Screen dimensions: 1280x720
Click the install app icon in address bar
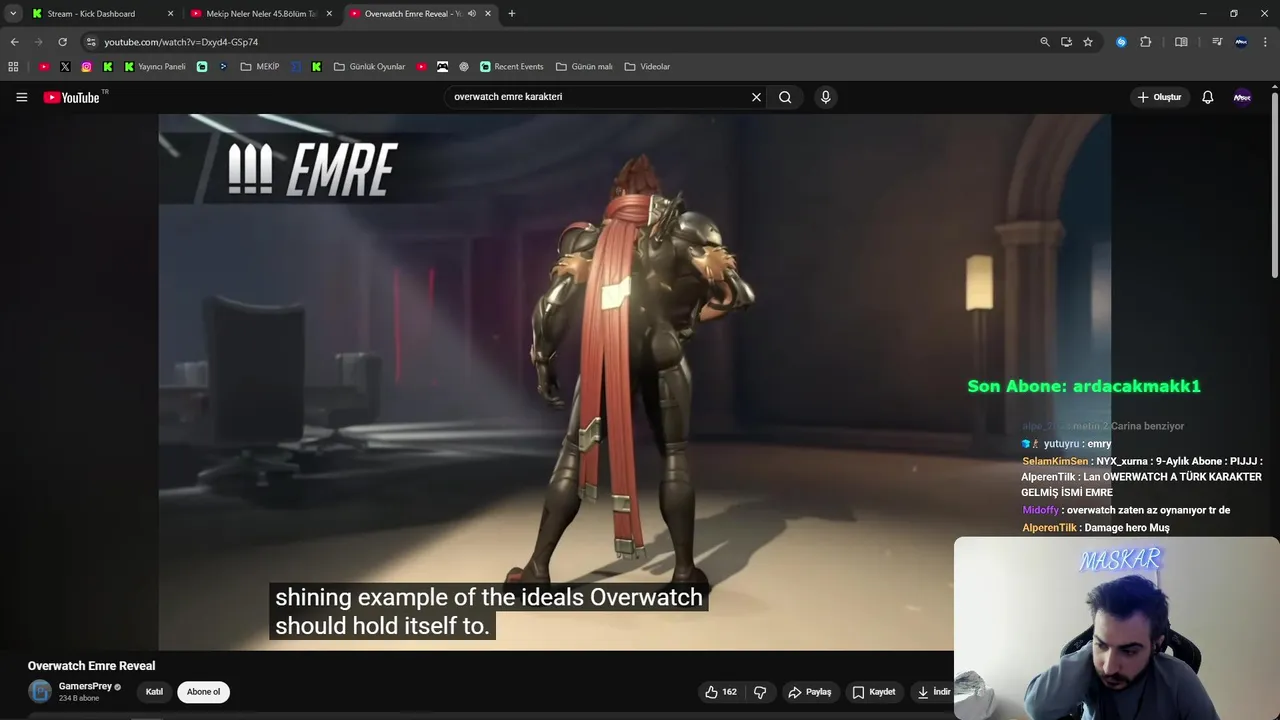pos(1066,42)
